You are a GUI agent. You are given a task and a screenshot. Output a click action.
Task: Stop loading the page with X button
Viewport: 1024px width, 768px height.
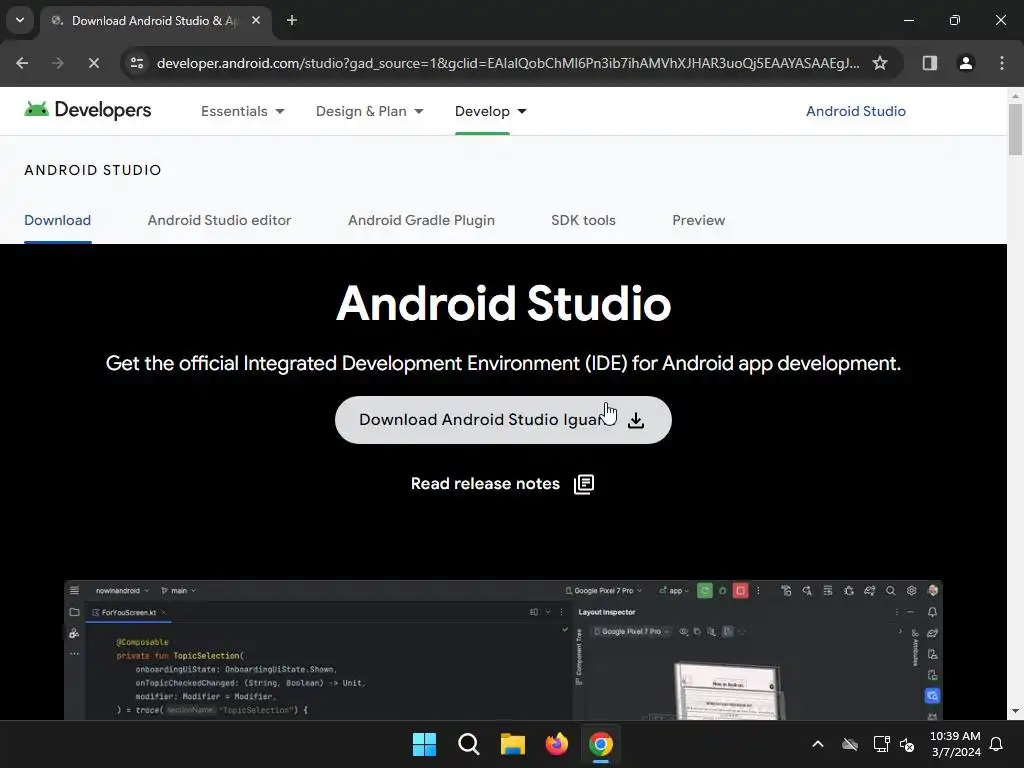point(93,63)
